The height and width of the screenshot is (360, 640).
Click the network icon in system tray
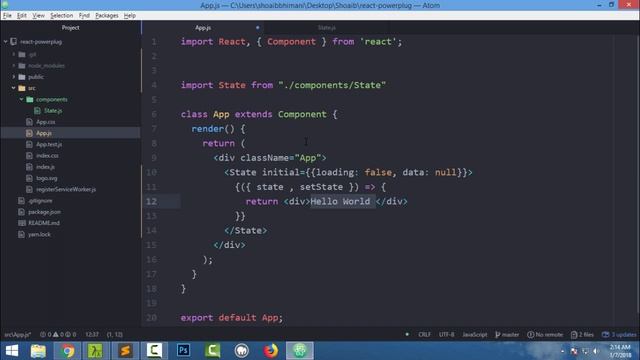585,351
